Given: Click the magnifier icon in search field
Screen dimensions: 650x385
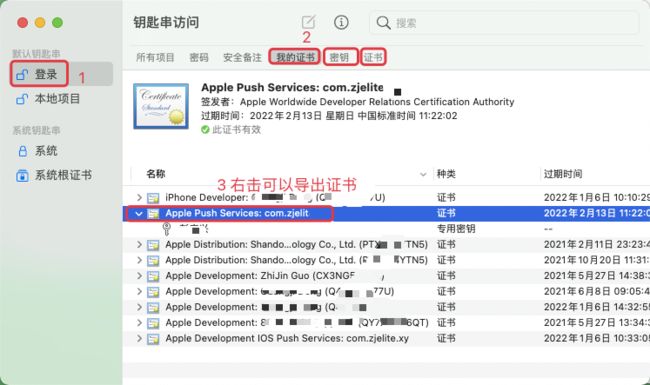Looking at the screenshot, I should tap(383, 22).
